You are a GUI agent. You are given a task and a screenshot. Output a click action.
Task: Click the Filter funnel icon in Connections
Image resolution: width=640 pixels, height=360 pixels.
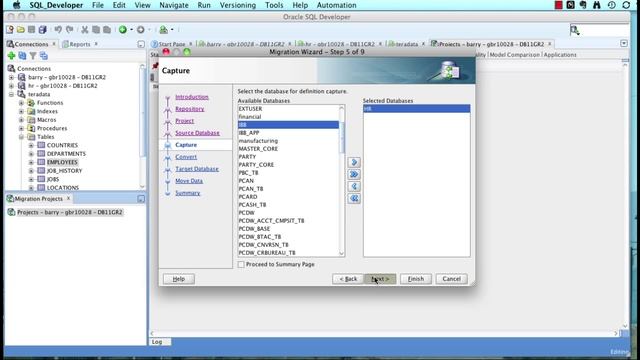pyautogui.click(x=33, y=56)
